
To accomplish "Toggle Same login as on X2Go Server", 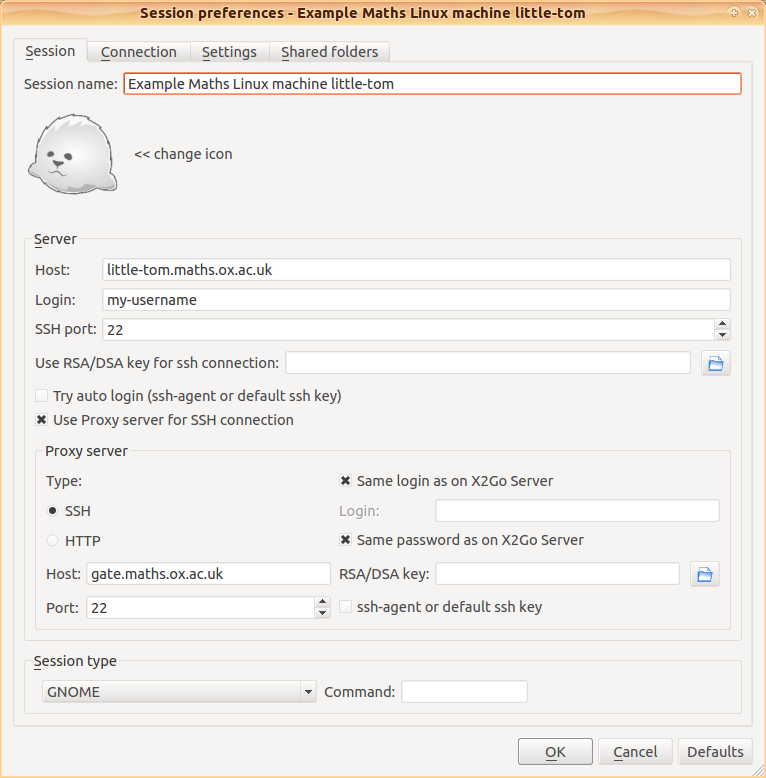I will click(x=345, y=480).
